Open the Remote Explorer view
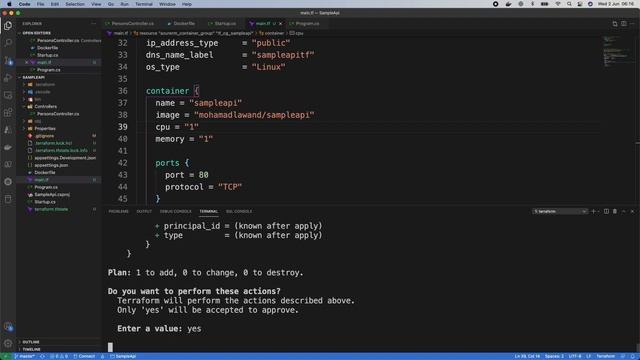The image size is (640, 360). [8, 95]
